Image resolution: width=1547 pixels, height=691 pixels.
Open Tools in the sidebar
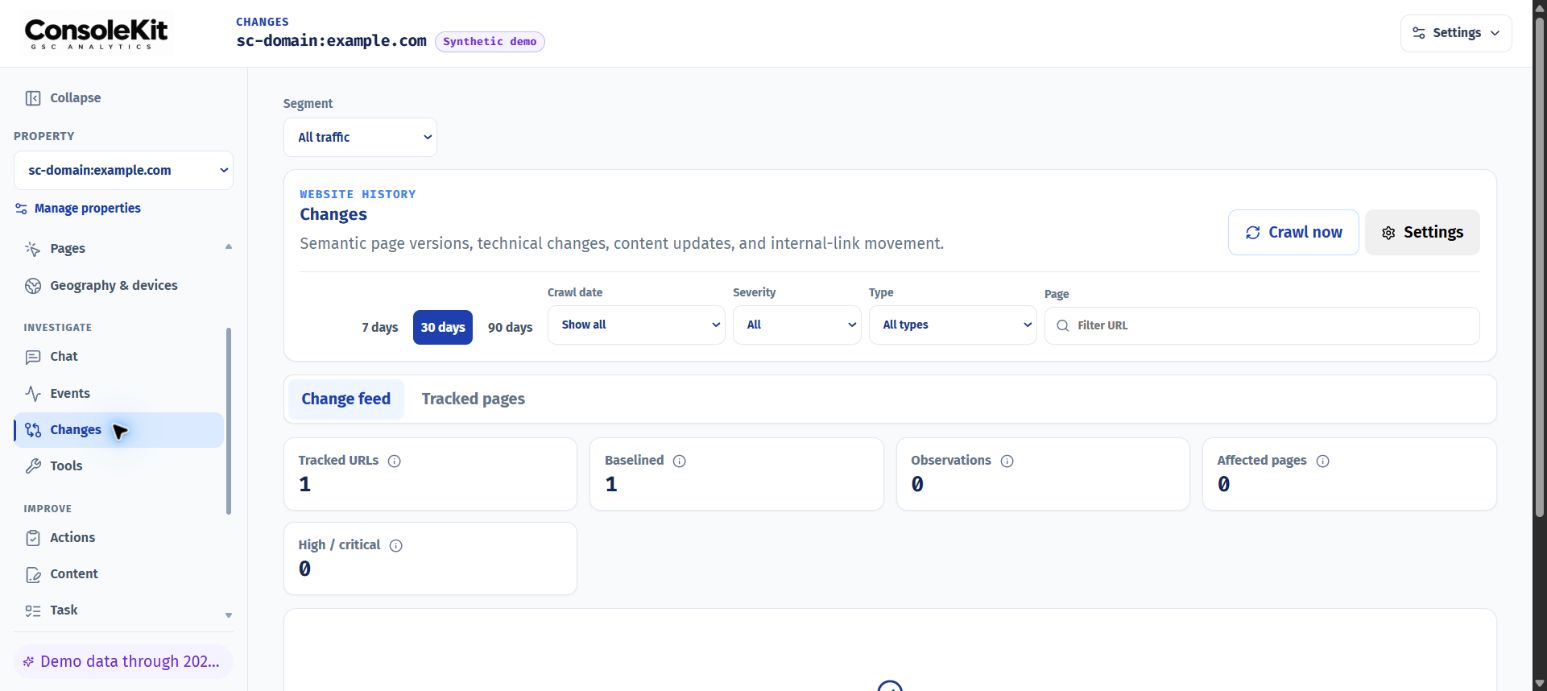point(119,466)
